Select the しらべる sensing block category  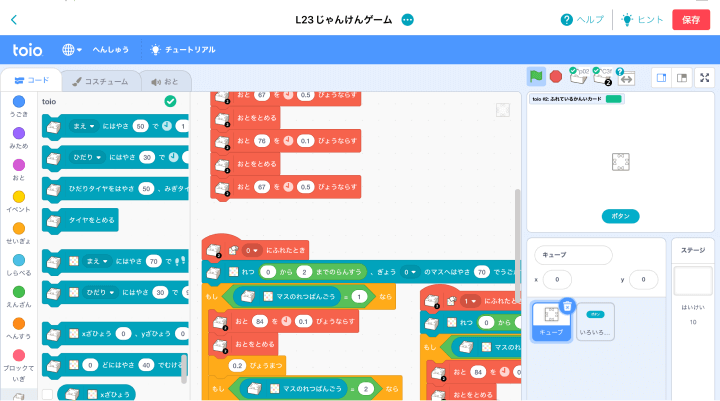[19, 265]
